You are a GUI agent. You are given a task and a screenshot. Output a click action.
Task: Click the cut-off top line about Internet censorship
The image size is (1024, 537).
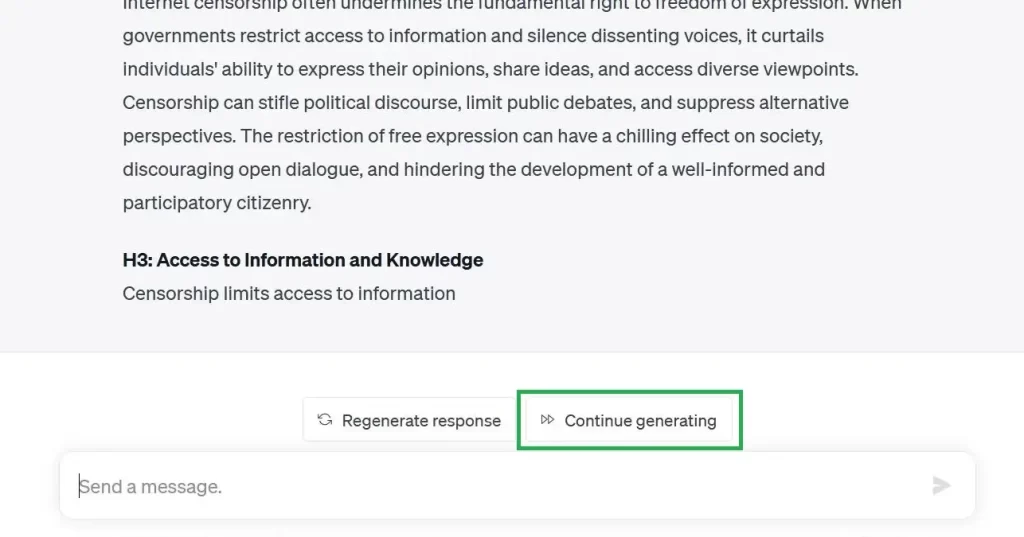[512, 6]
